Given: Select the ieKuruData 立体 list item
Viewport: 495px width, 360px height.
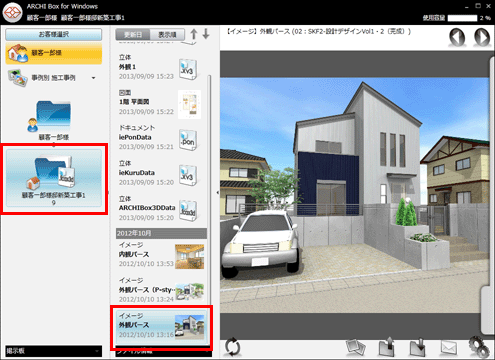Looking at the screenshot, I should (159, 173).
